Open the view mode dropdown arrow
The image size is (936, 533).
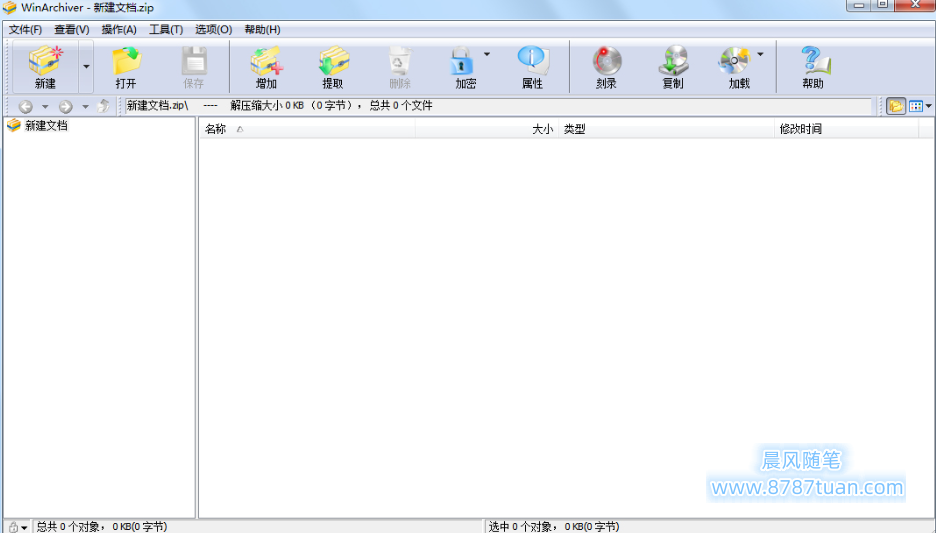click(928, 107)
